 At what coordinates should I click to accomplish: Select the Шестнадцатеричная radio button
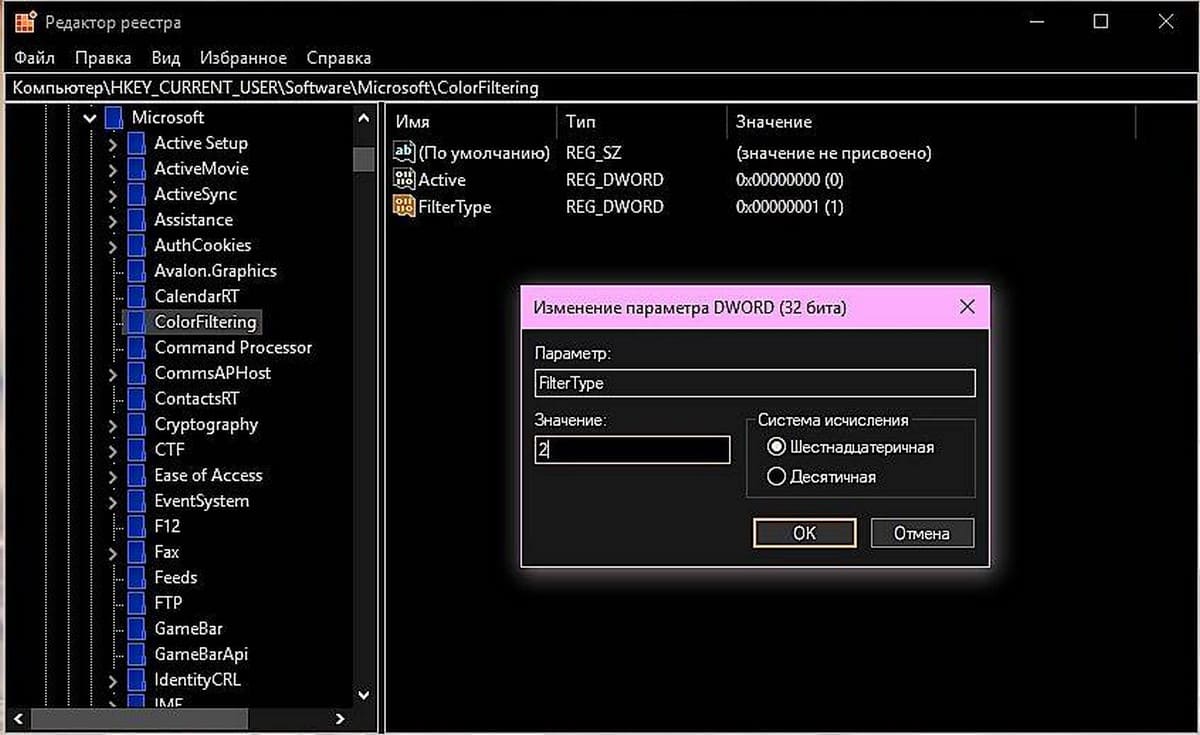coord(776,447)
